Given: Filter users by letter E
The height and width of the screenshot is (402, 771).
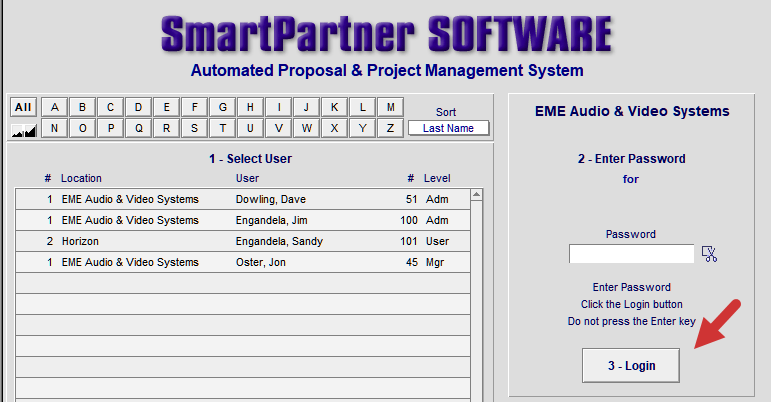Looking at the screenshot, I should click(x=167, y=107).
